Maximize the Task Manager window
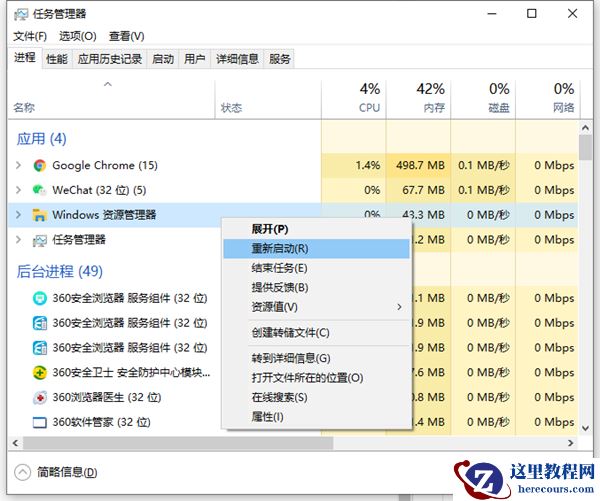The width and height of the screenshot is (600, 501). pyautogui.click(x=532, y=14)
